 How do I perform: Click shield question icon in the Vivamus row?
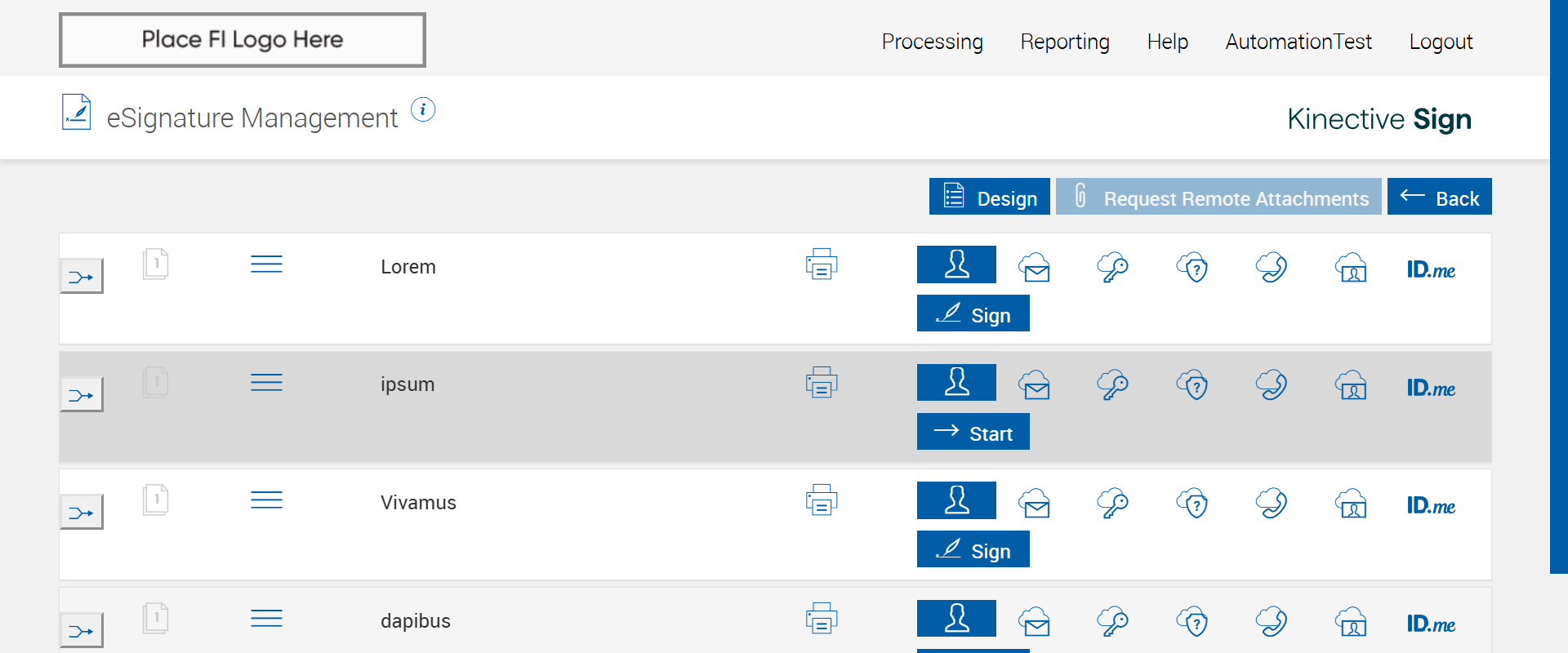click(1192, 504)
